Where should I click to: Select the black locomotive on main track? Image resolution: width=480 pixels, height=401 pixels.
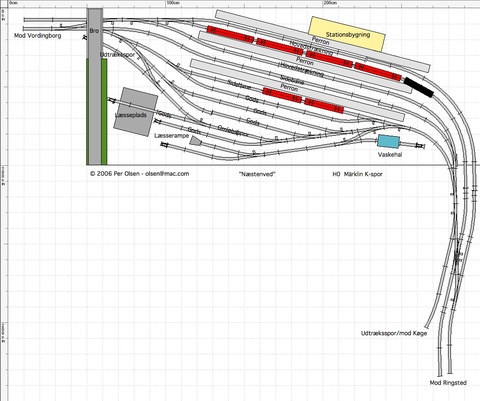(419, 87)
